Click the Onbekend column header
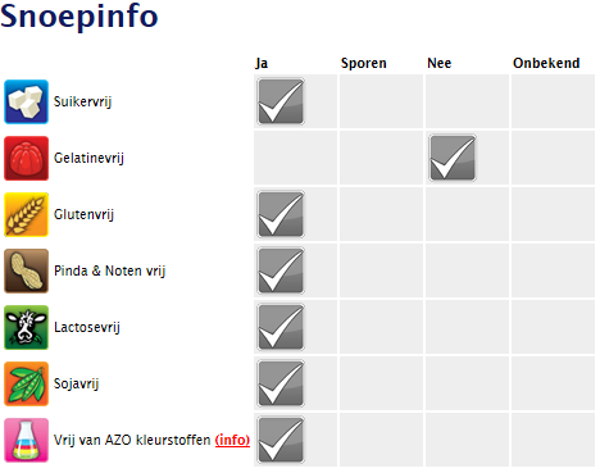Screen dimensions: 600x473 pyautogui.click(x=546, y=63)
